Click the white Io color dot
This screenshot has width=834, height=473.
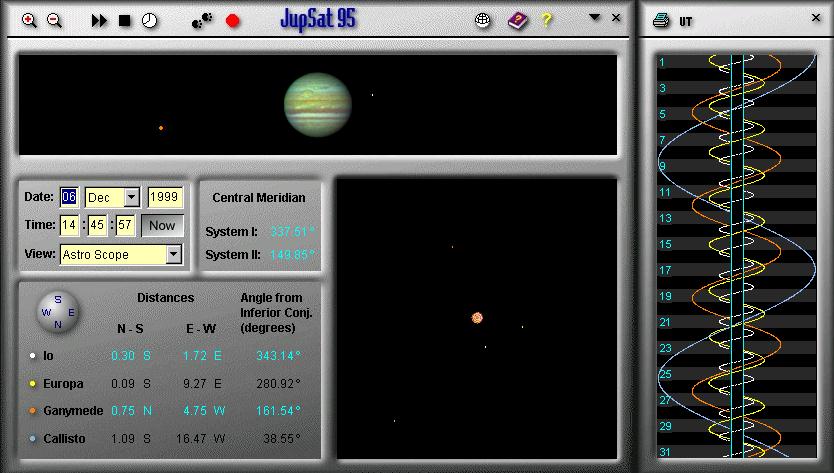(x=32, y=355)
